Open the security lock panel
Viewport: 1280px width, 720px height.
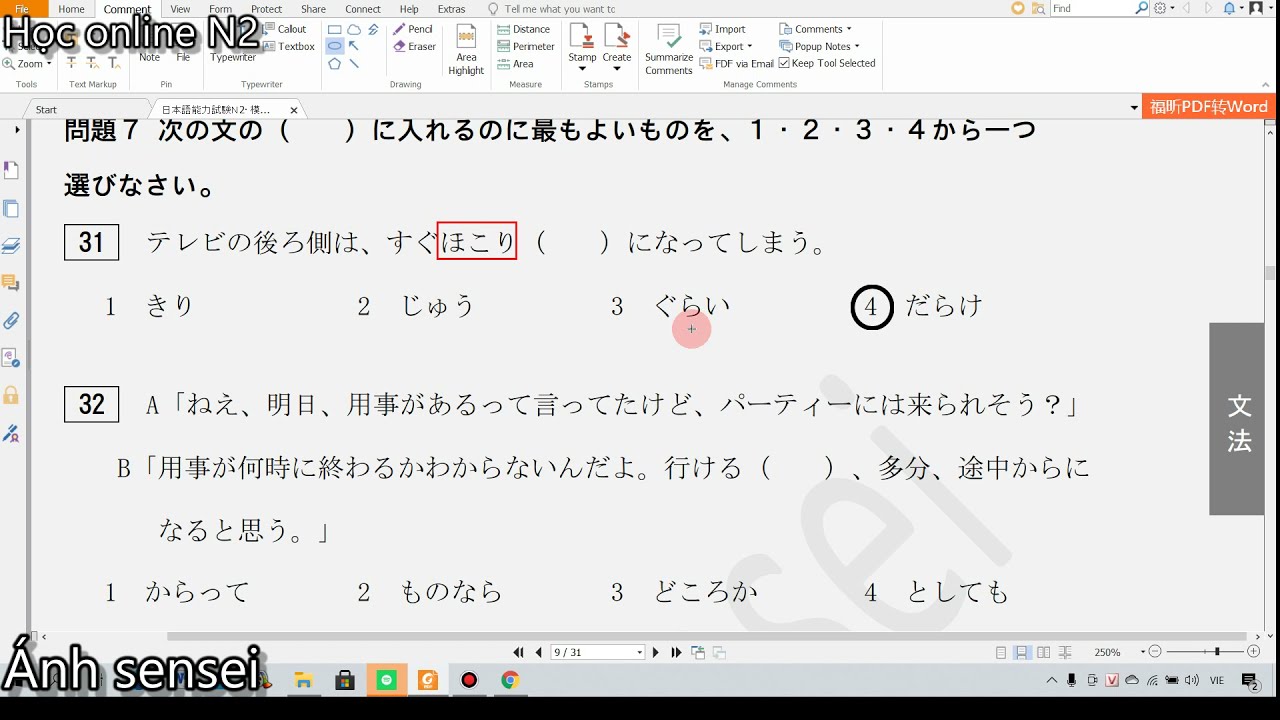click(x=11, y=395)
